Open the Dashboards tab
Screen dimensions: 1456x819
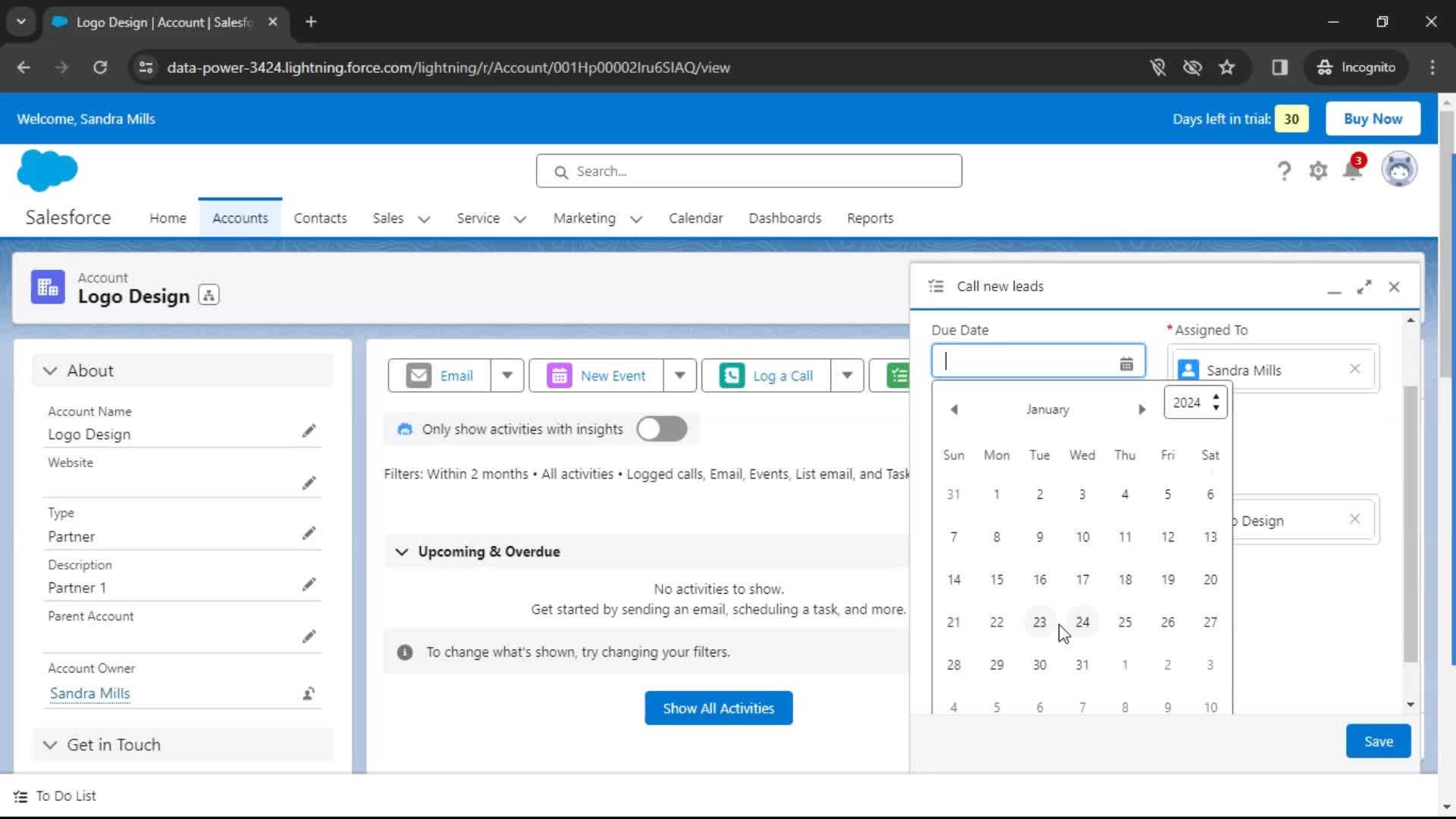pyautogui.click(x=785, y=218)
